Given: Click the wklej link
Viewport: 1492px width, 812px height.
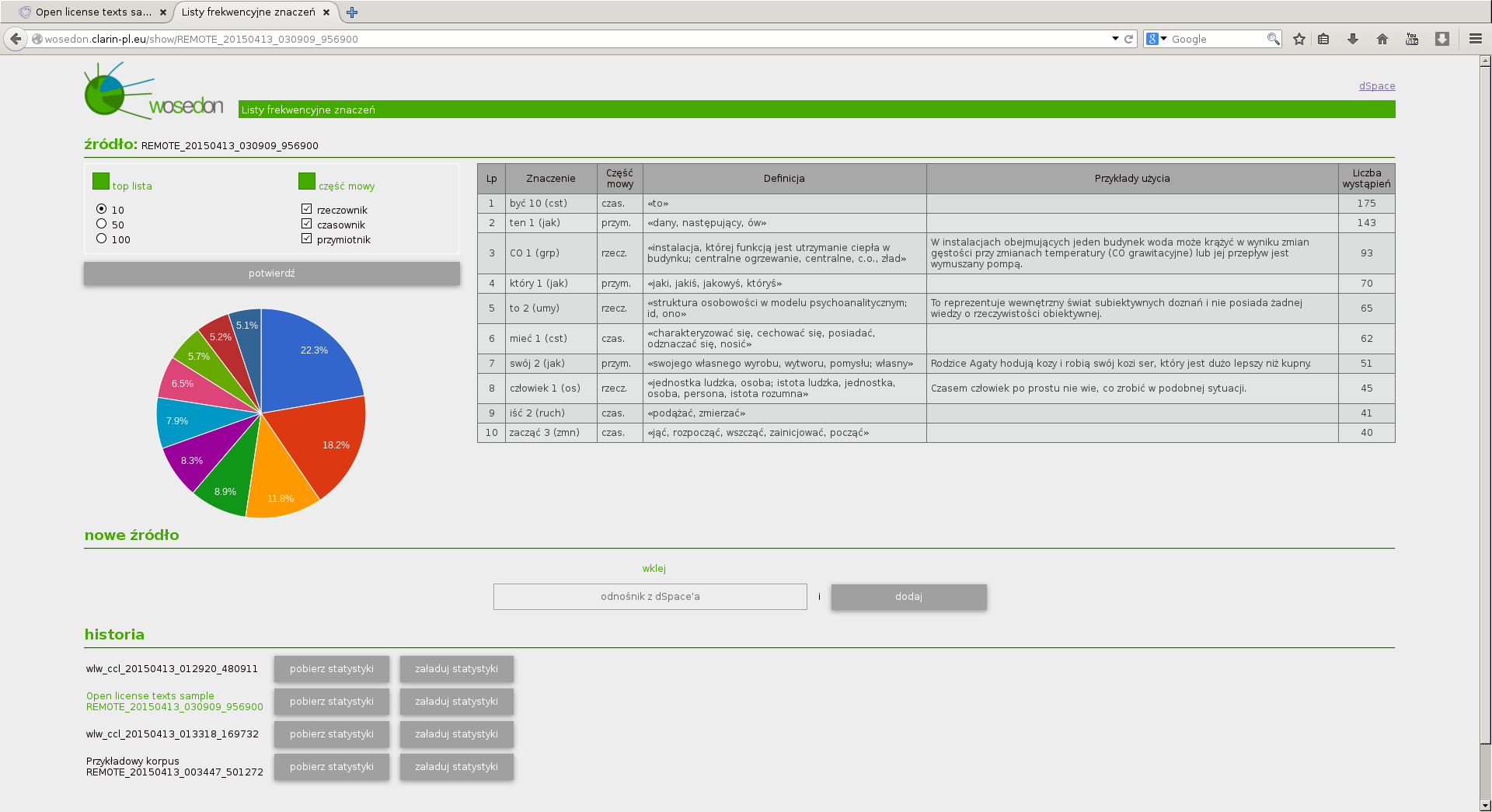Looking at the screenshot, I should 654,569.
